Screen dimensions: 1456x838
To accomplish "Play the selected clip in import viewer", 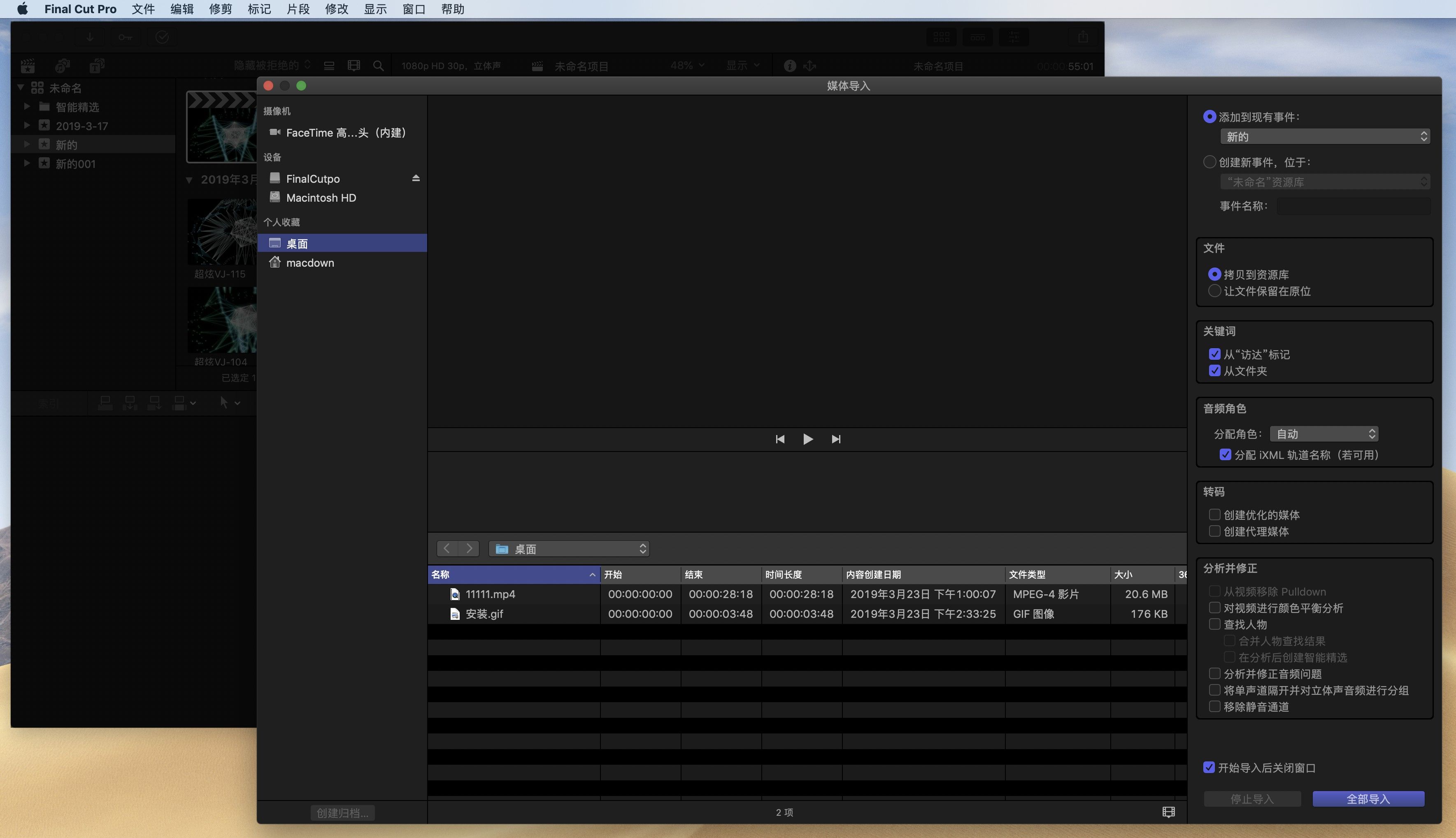I will click(x=807, y=439).
